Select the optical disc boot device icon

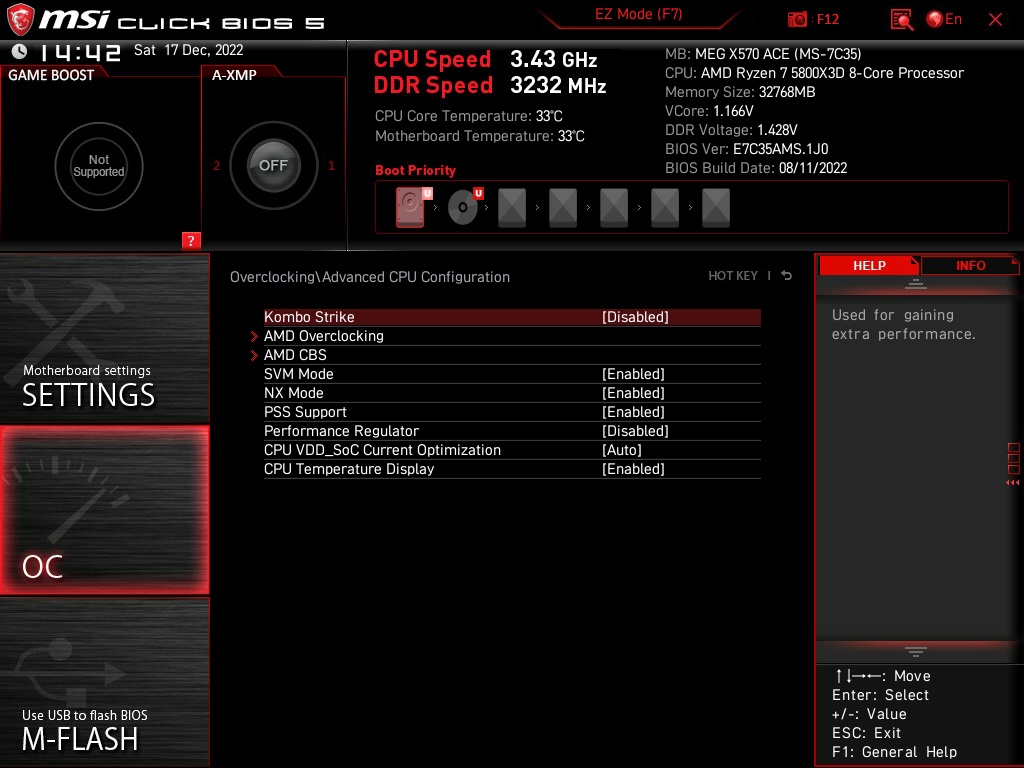click(x=465, y=207)
